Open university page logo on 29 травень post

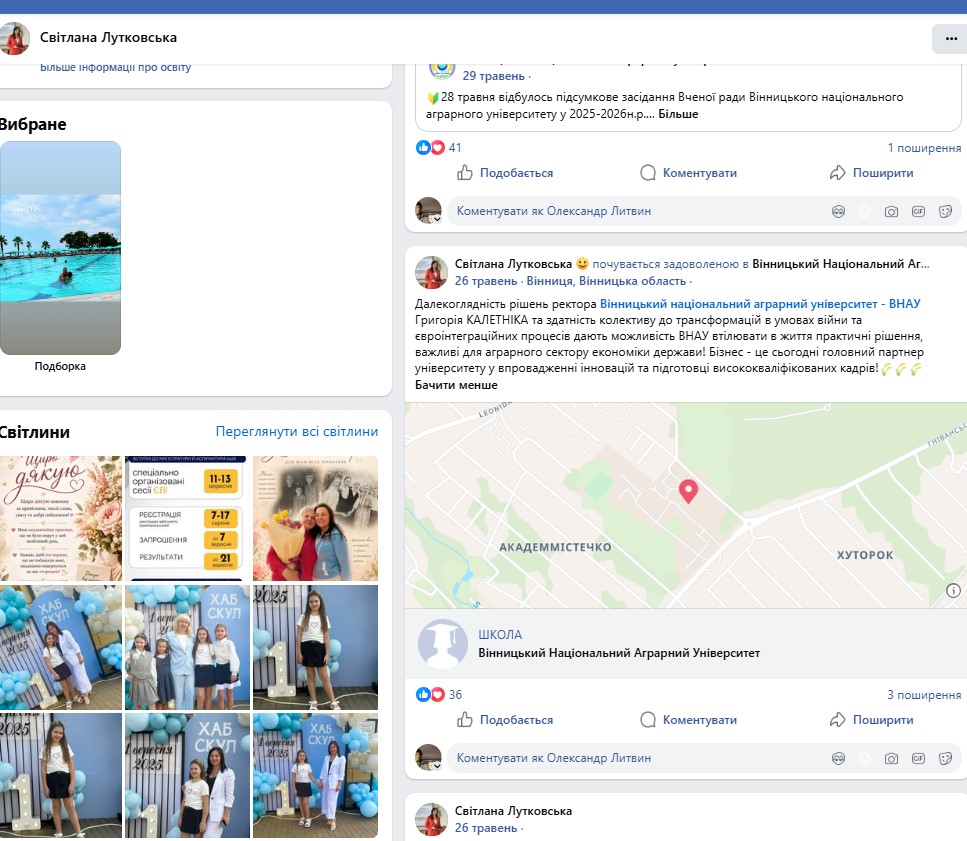click(x=442, y=69)
